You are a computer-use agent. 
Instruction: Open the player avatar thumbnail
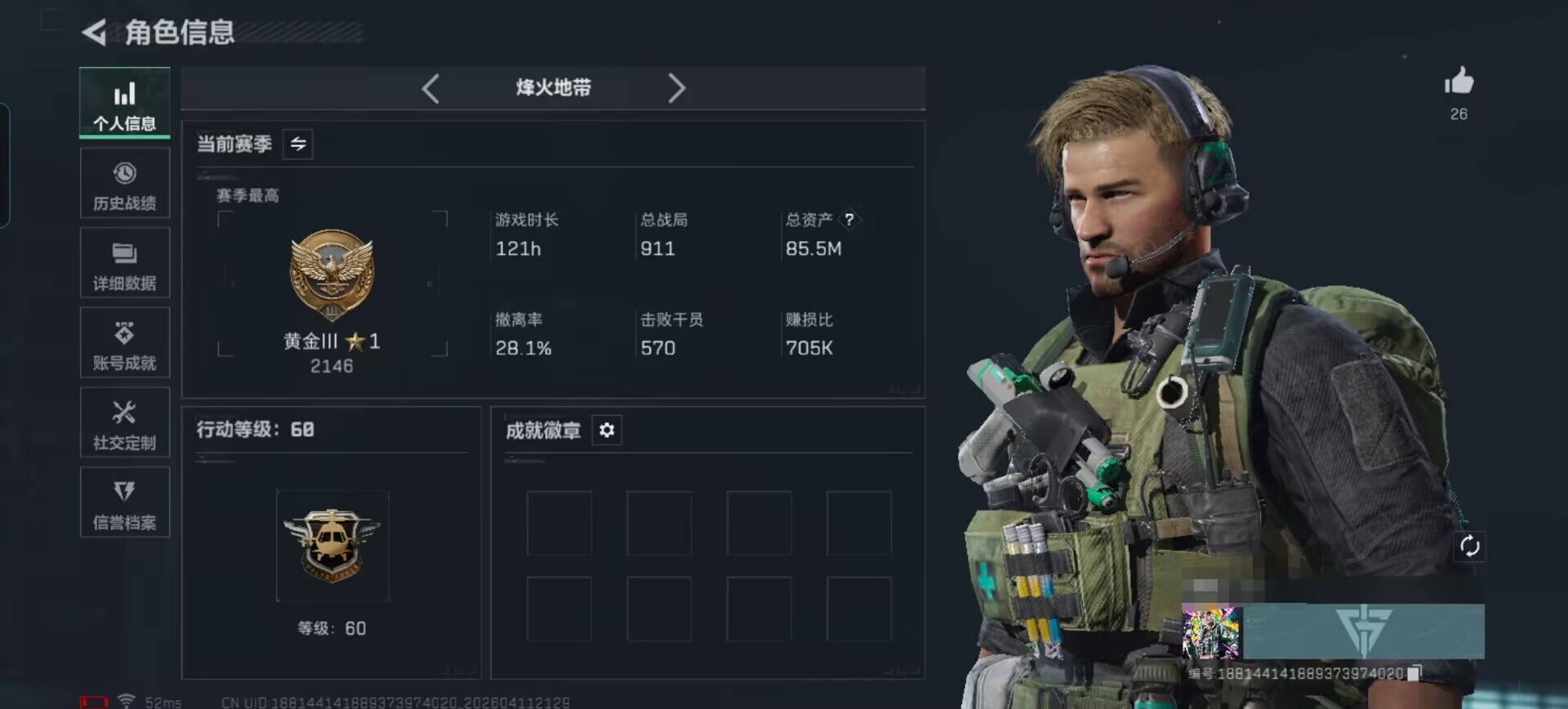tap(1211, 631)
